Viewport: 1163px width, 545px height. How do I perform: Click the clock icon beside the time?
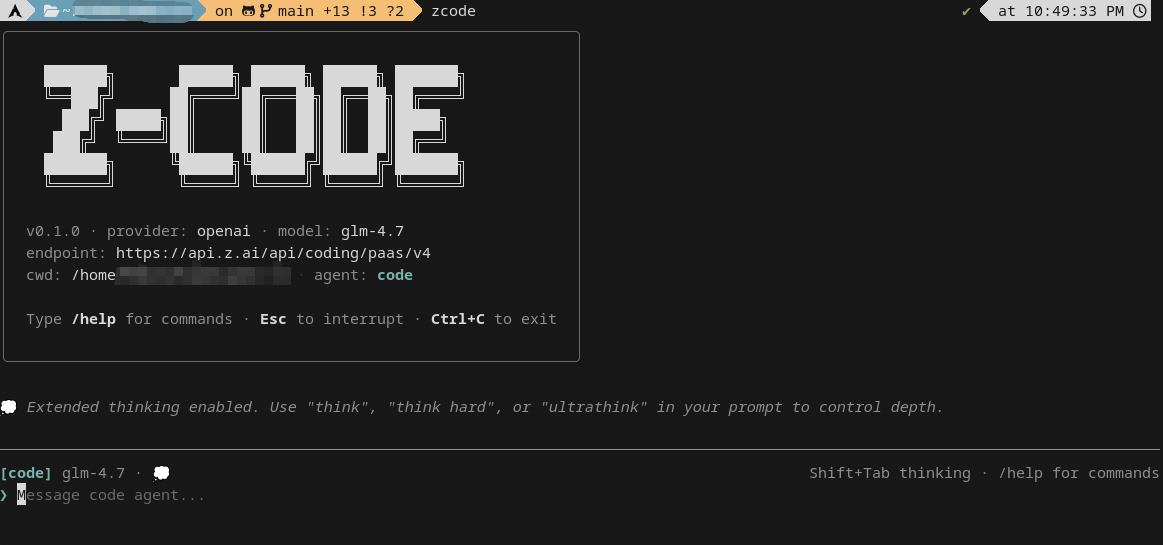tap(1140, 10)
